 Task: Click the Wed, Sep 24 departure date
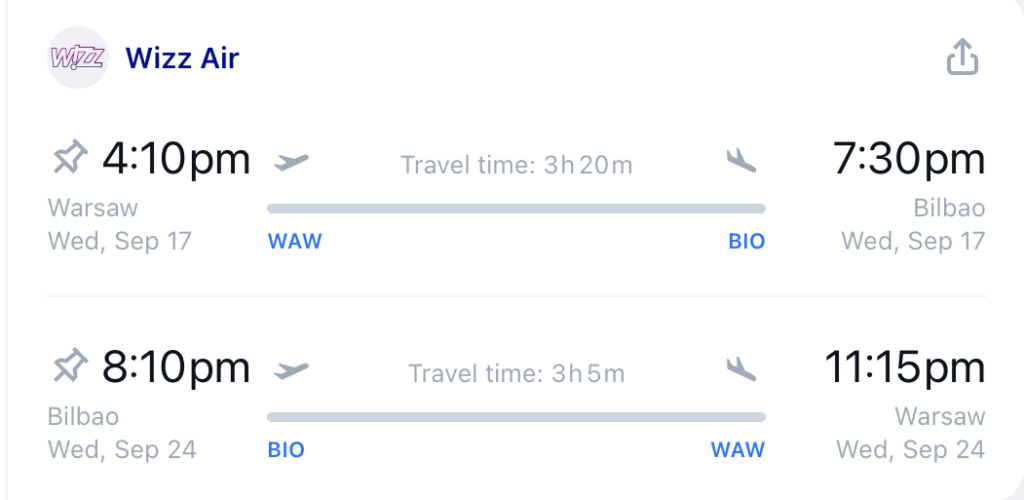(122, 450)
